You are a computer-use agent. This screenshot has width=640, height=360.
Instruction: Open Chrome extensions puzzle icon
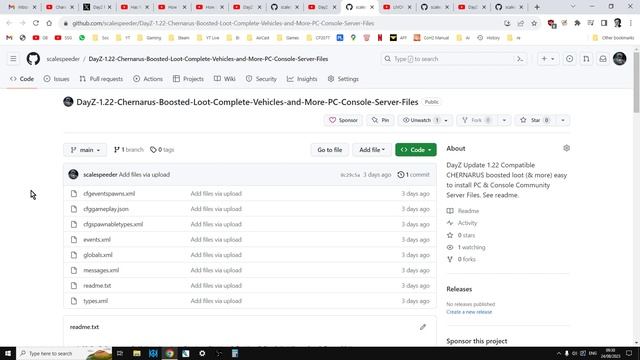click(577, 23)
